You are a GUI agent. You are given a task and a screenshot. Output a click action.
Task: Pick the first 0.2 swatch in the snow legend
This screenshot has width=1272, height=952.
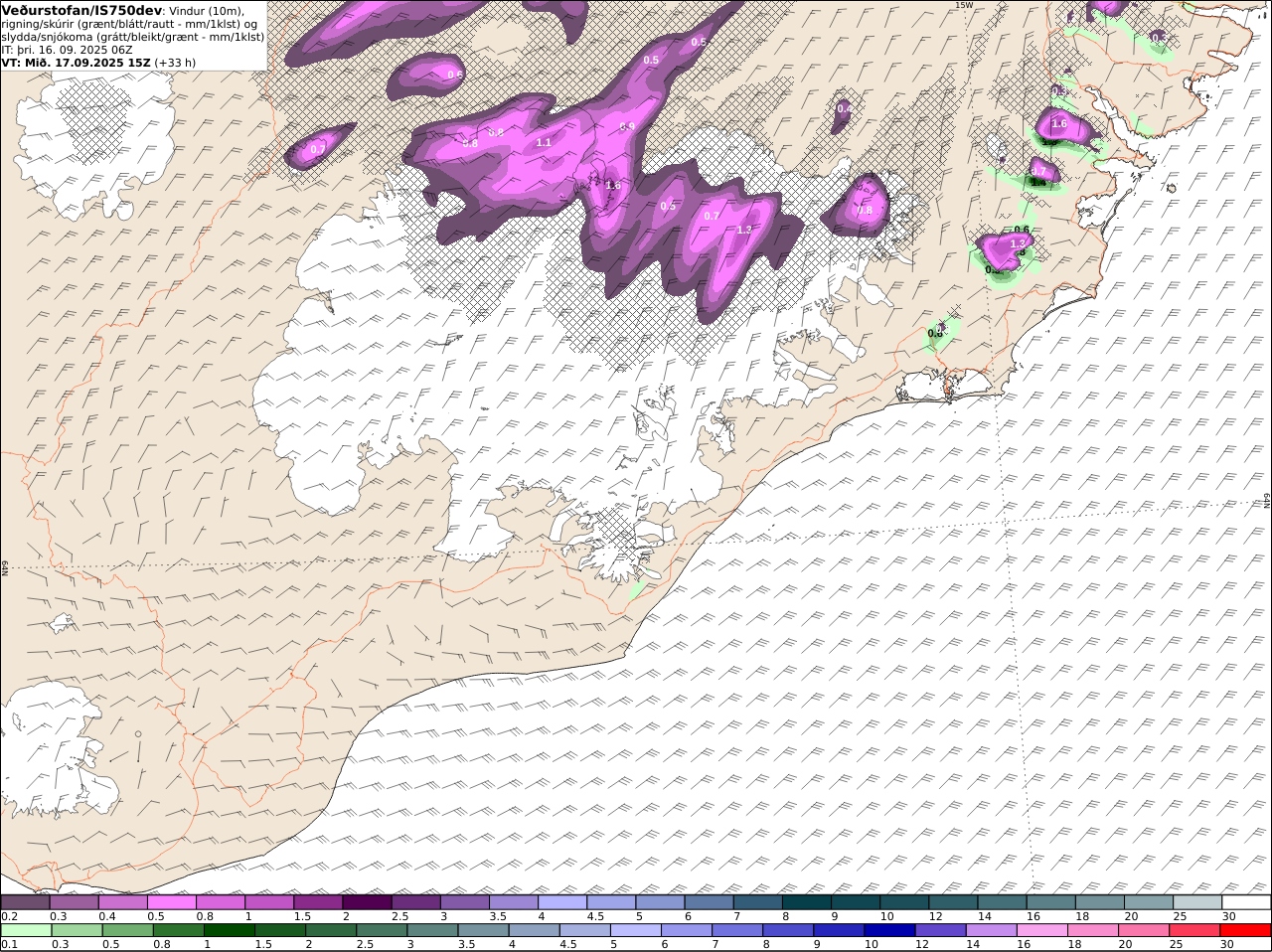25,902
